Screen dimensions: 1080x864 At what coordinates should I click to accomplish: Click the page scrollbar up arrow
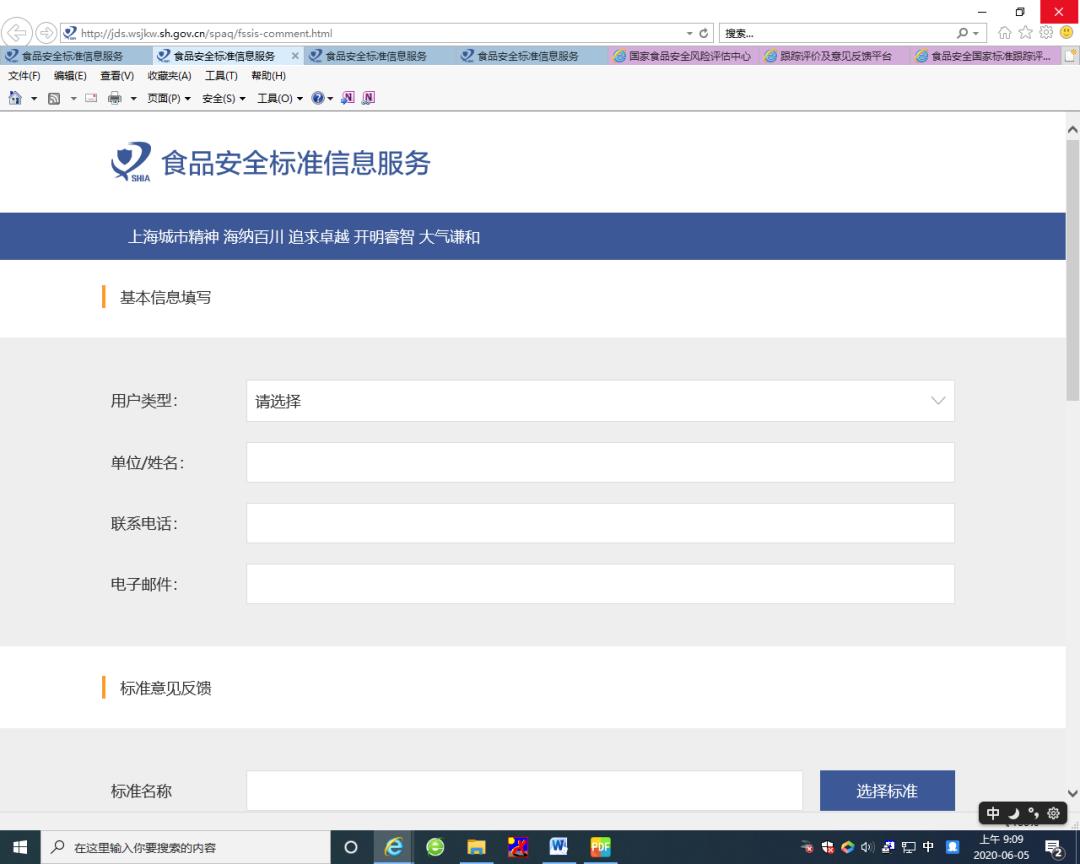coord(1072,130)
